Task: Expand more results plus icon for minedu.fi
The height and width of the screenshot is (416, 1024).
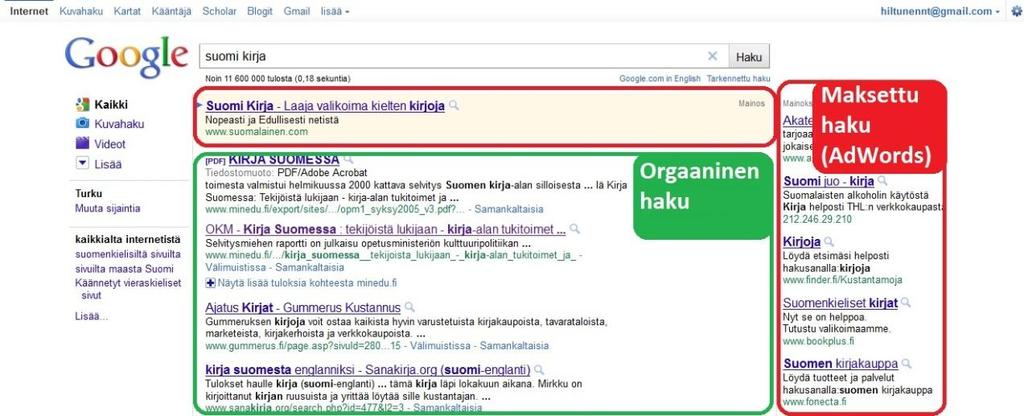Action: click(x=210, y=283)
